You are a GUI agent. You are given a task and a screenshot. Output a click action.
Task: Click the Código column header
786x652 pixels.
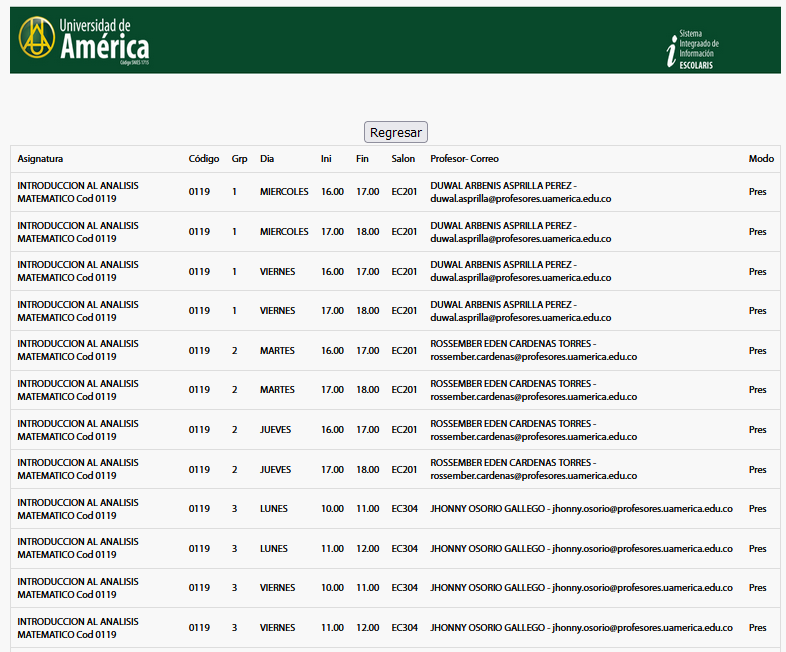coord(204,159)
